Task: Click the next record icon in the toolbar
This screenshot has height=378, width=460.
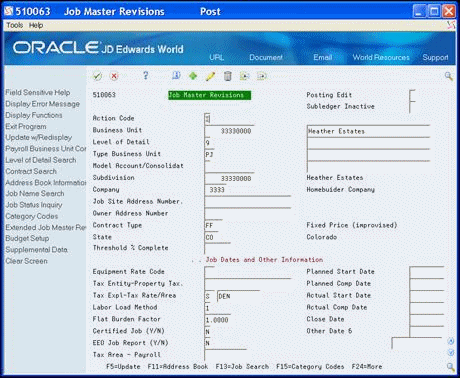Action: coord(262,76)
